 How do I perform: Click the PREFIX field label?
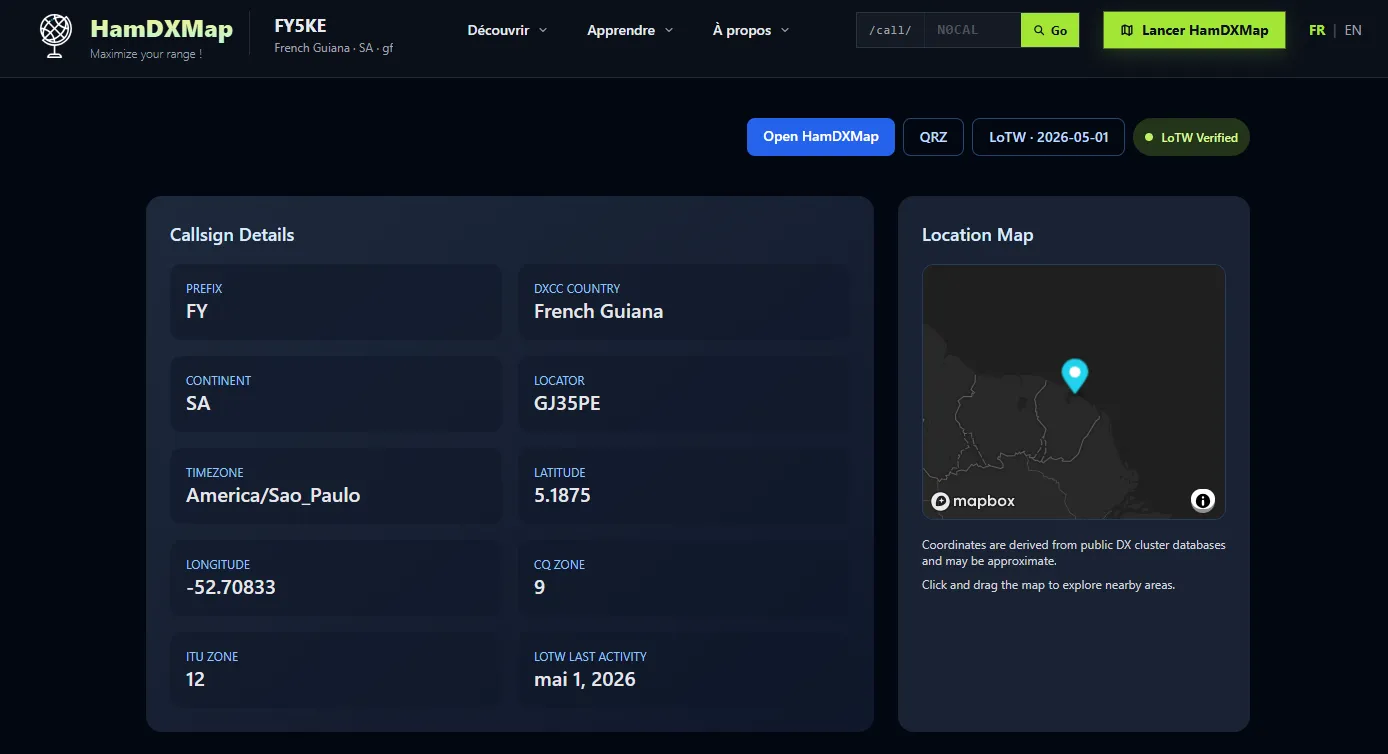204,288
